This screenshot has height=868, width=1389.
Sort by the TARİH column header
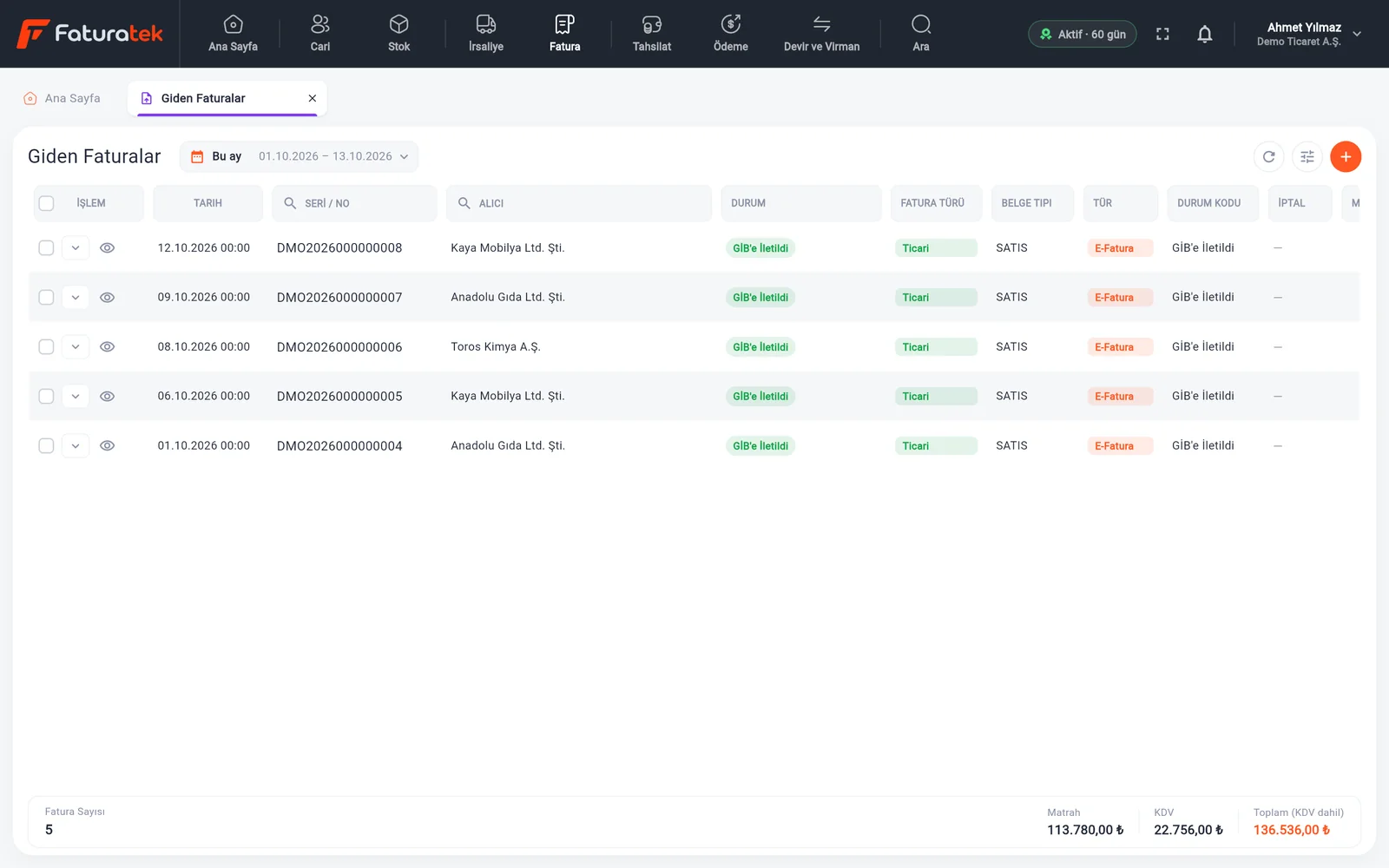pos(207,203)
